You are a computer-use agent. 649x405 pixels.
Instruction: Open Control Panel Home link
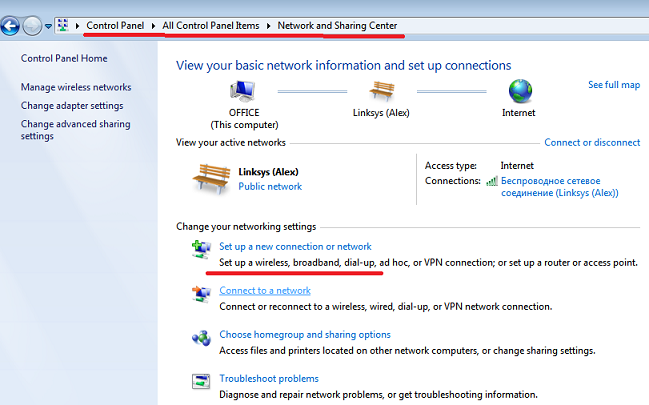(64, 58)
